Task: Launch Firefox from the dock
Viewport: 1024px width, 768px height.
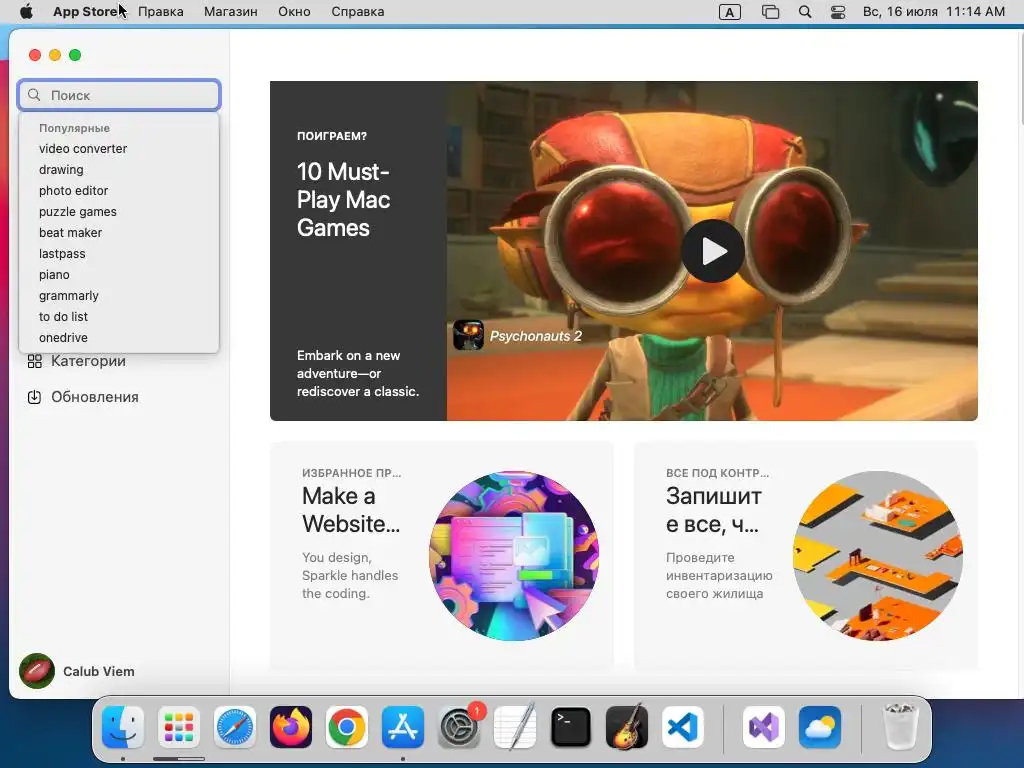Action: pos(291,727)
